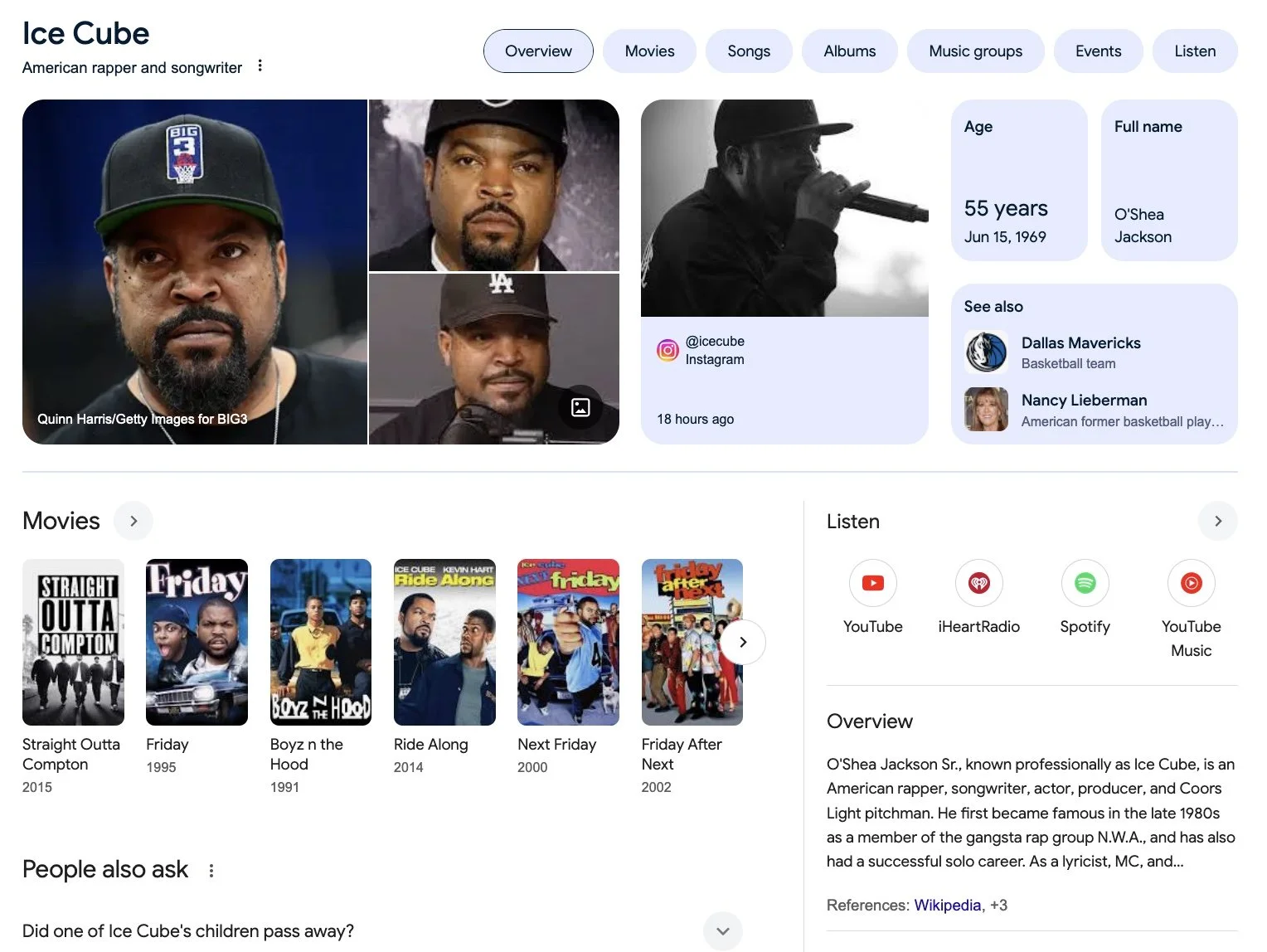1267x952 pixels.
Task: Click the Instagram logo icon
Action: click(x=667, y=350)
